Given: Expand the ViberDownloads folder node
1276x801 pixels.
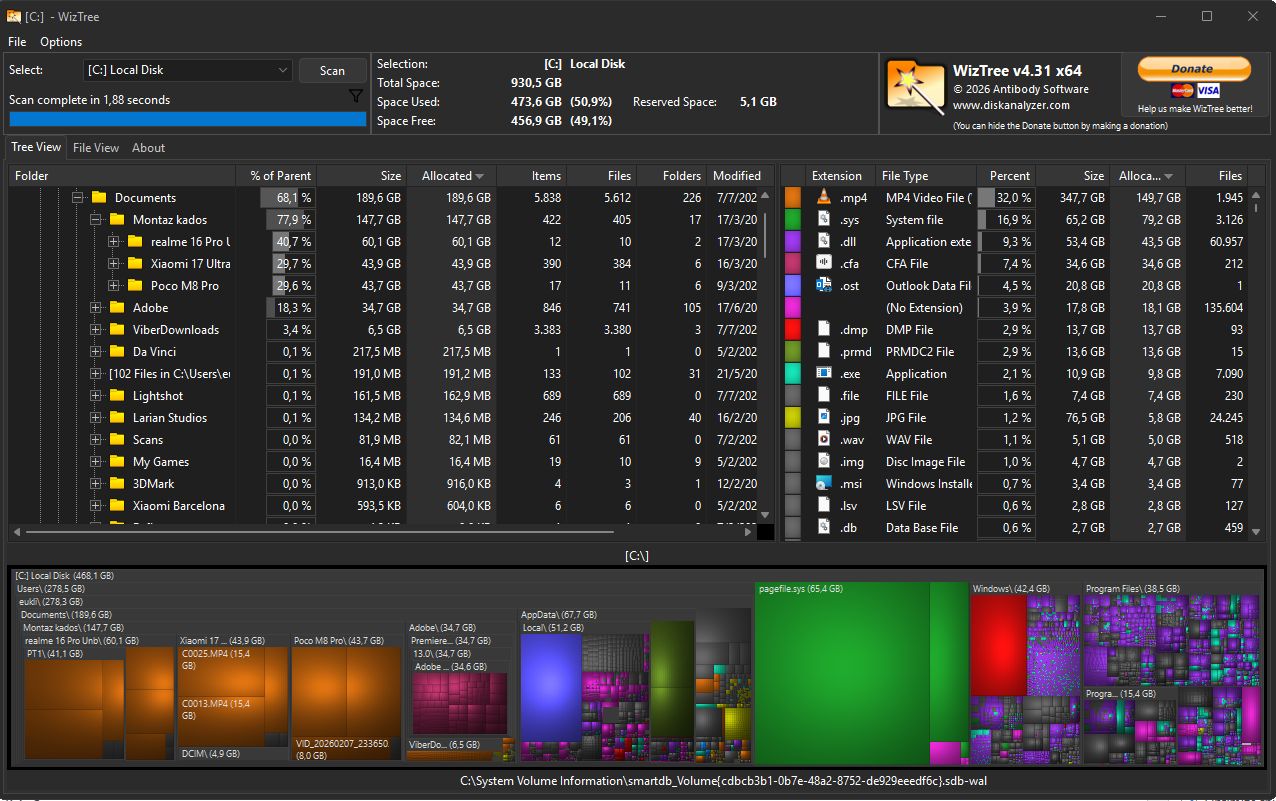Looking at the screenshot, I should tap(96, 329).
